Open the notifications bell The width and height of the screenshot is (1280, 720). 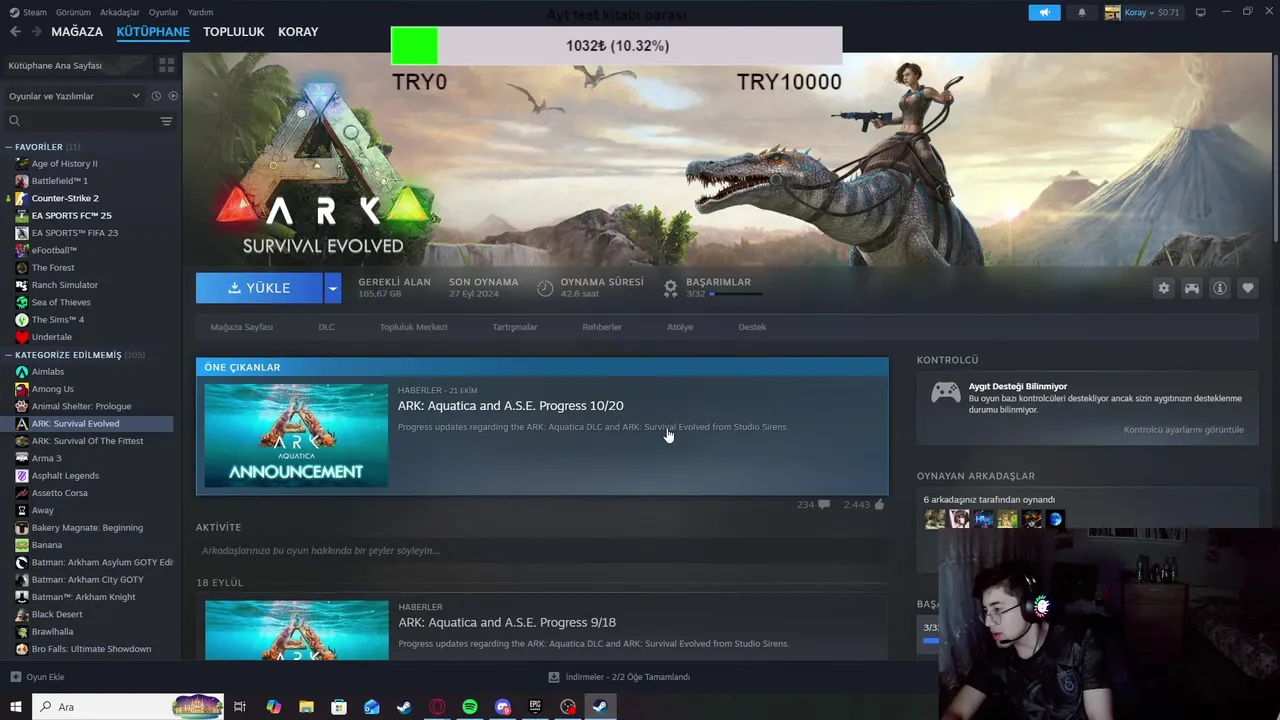[x=1081, y=13]
